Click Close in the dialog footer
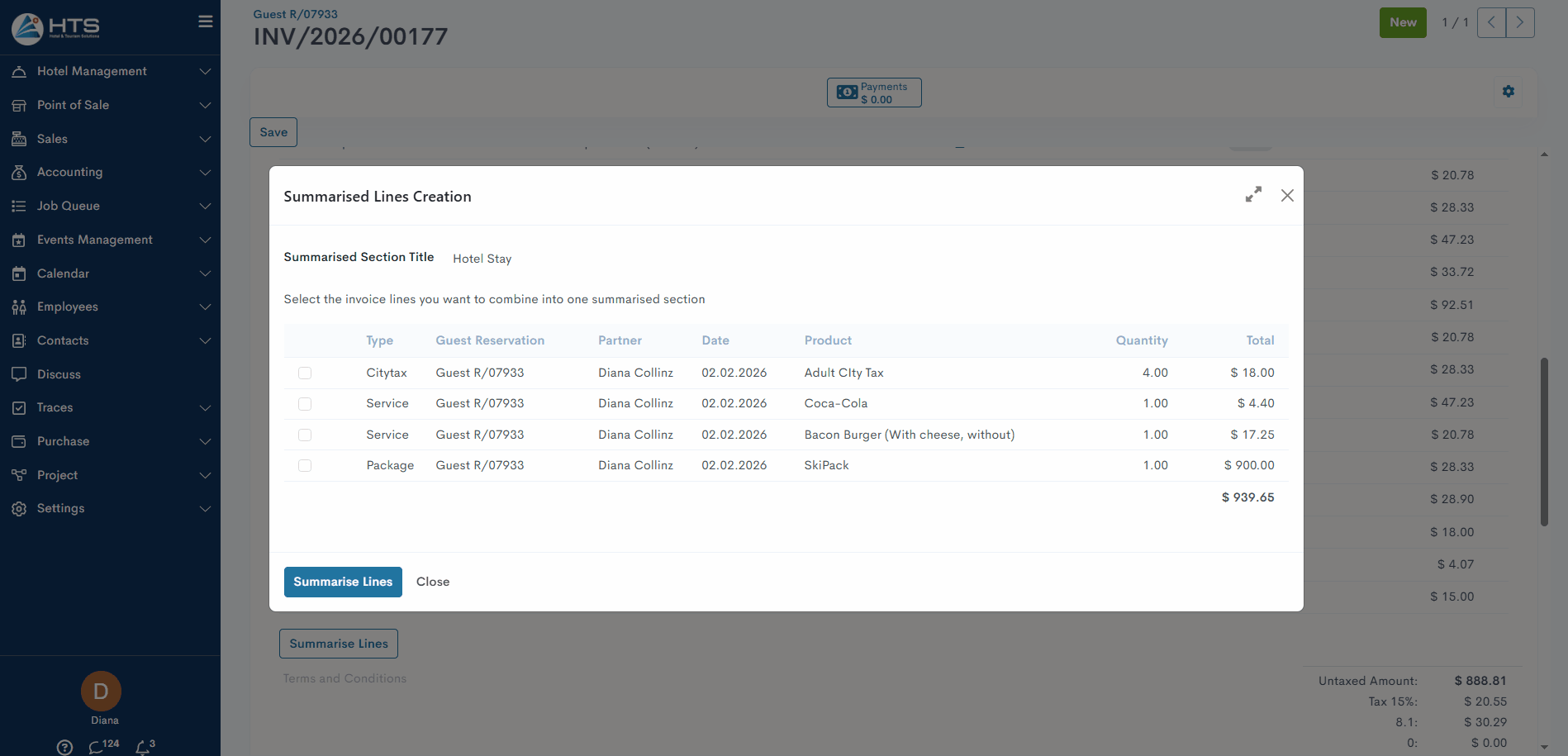 tap(433, 582)
